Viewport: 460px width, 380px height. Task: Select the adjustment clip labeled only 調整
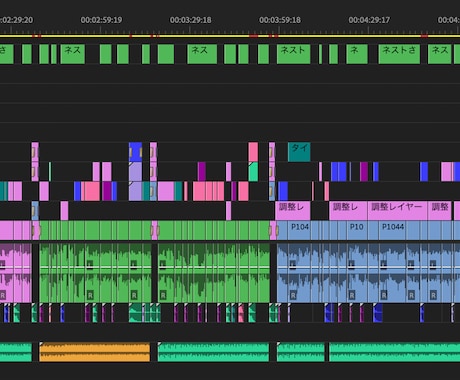coord(440,211)
